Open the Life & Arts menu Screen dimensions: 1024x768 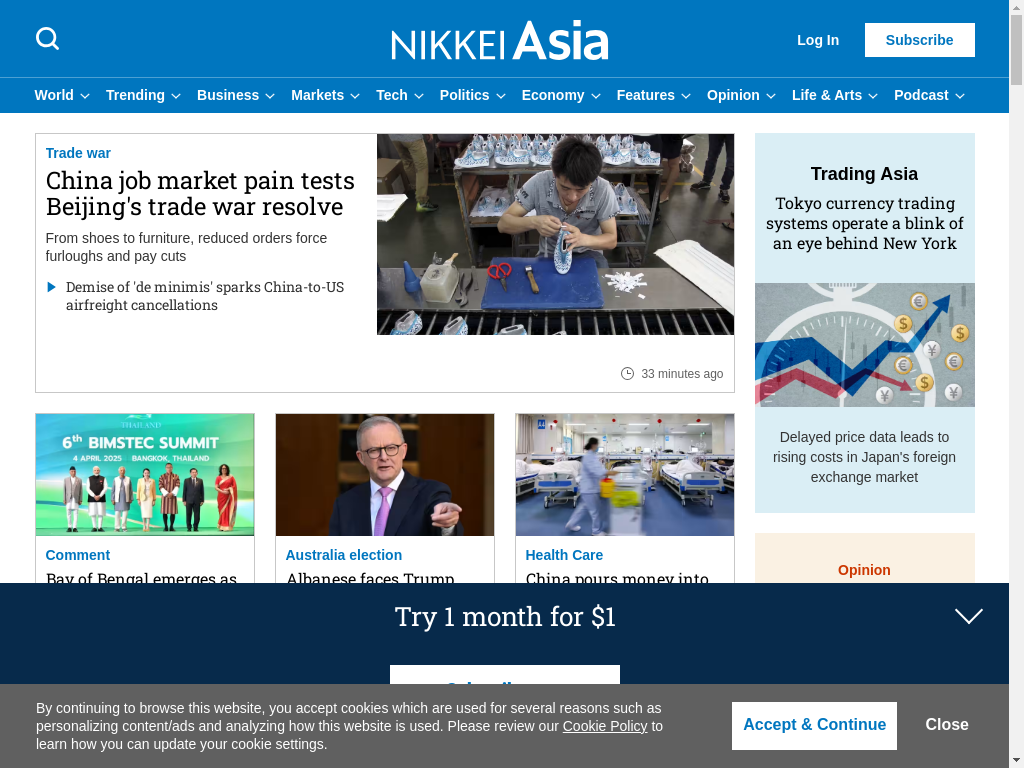coord(835,95)
